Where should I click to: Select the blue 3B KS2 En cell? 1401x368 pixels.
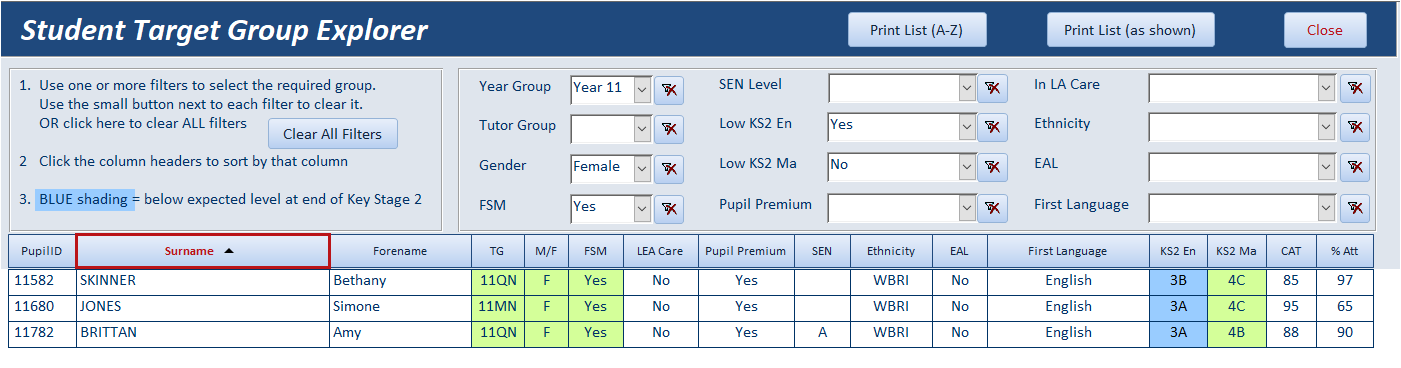(1179, 281)
